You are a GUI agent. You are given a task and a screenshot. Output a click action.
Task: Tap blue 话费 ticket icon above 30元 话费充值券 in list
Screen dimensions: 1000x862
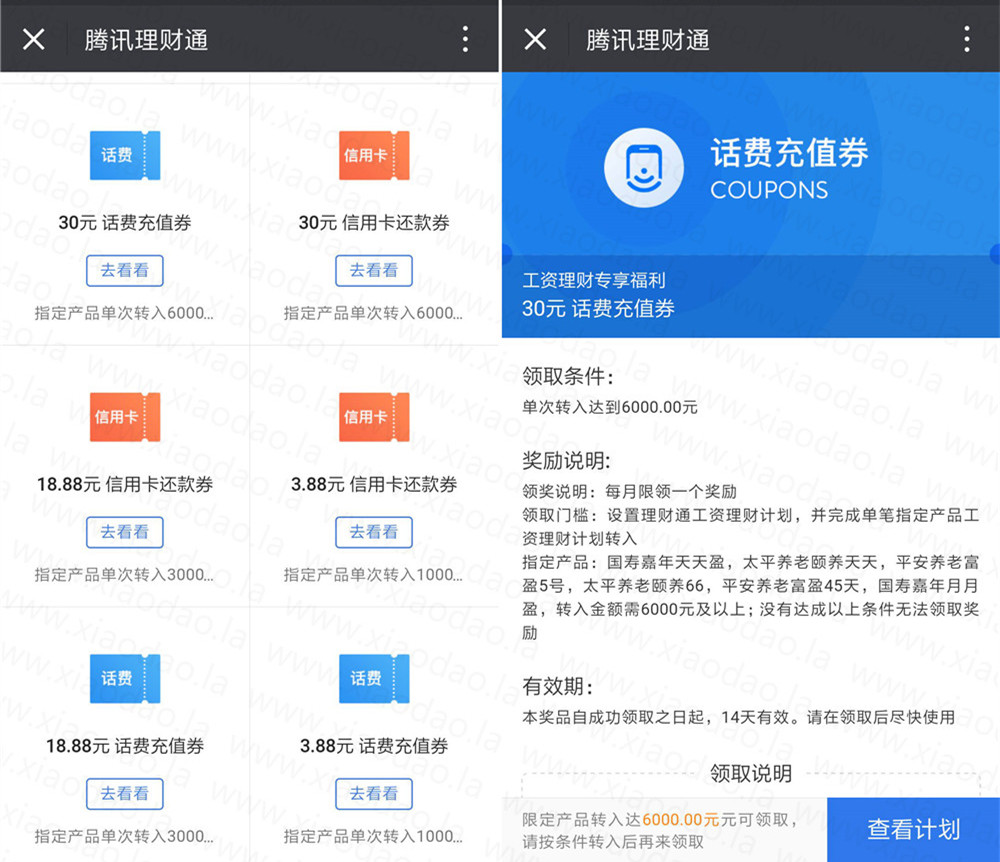click(x=125, y=156)
